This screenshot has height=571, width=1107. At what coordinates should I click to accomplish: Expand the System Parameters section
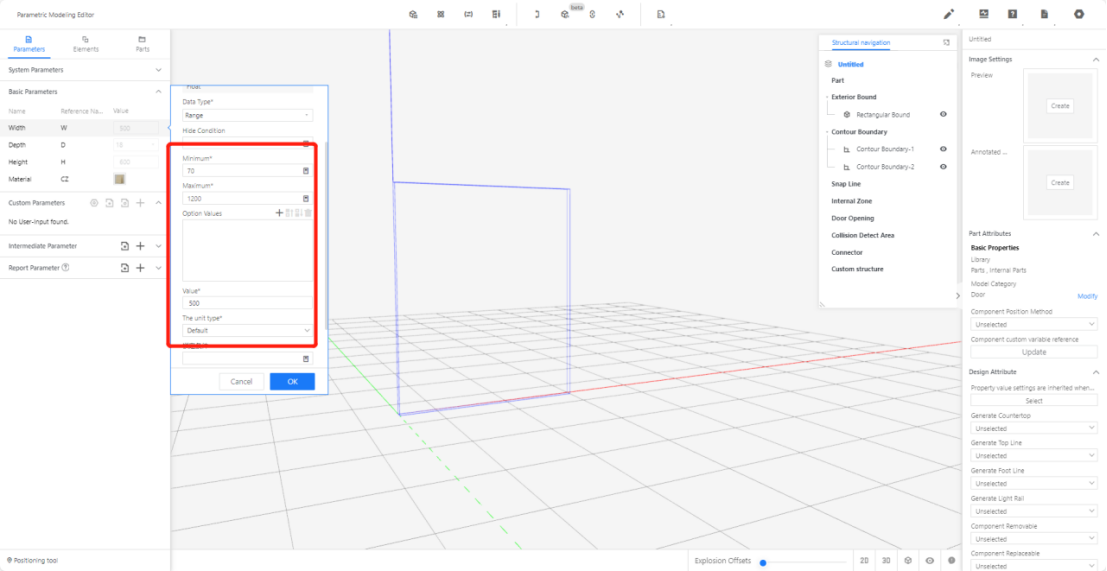click(158, 70)
